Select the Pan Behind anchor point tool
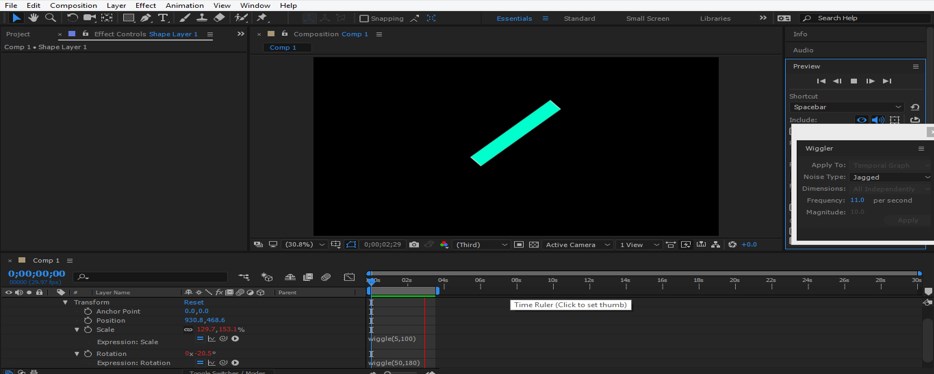This screenshot has width=934, height=374. click(108, 18)
